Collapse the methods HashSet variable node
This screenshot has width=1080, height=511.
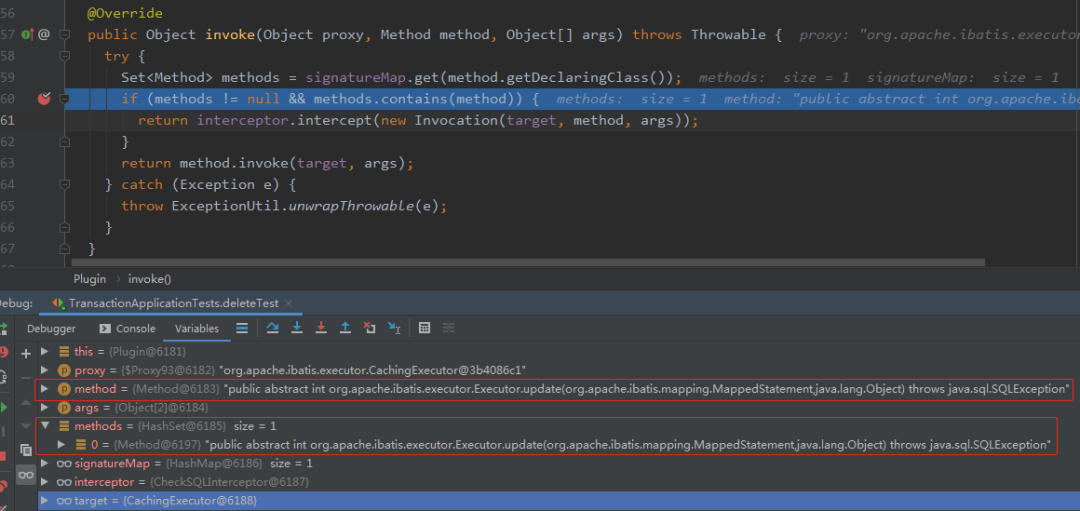[x=45, y=426]
